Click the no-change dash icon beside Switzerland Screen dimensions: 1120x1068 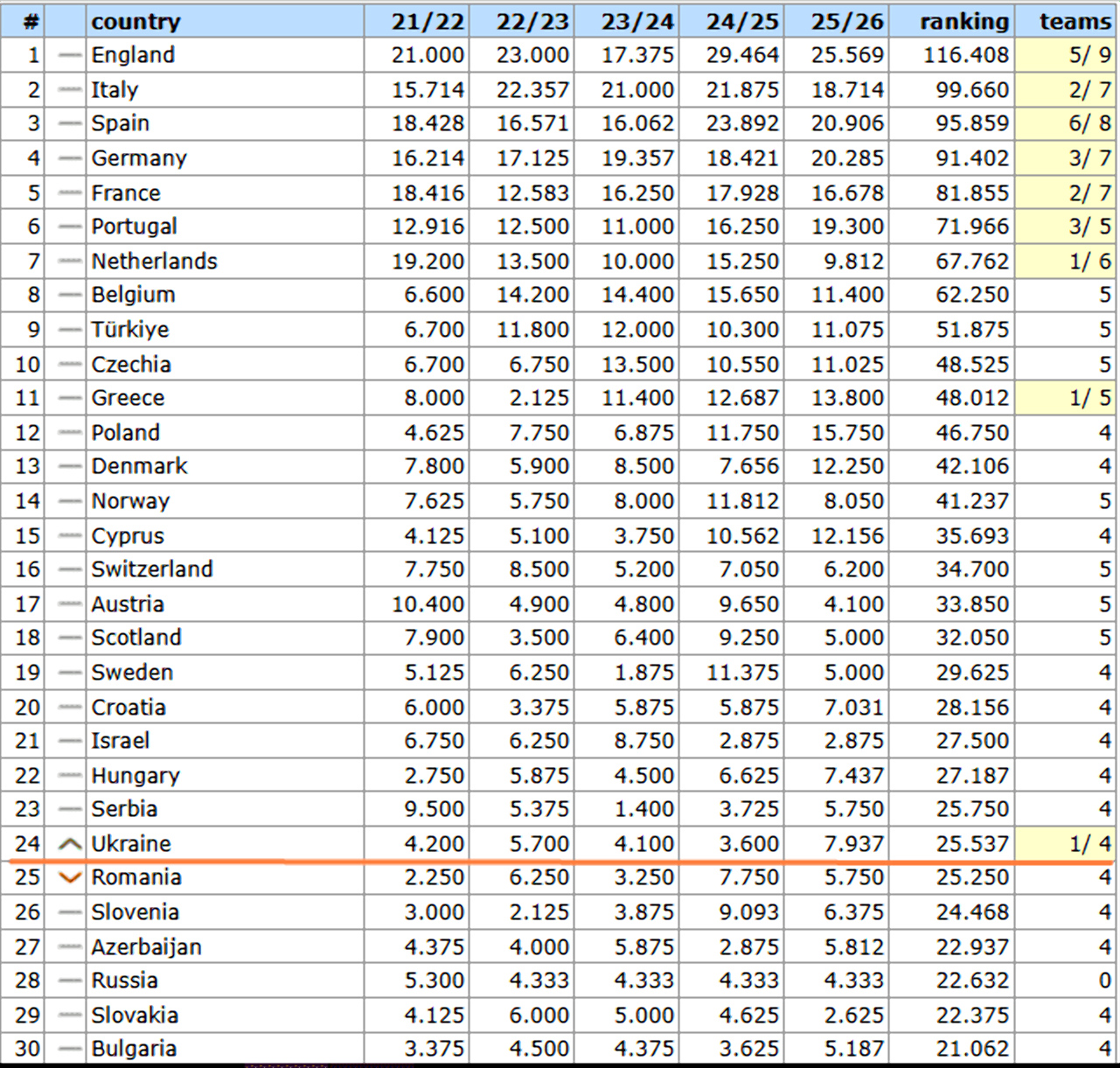[x=69, y=569]
